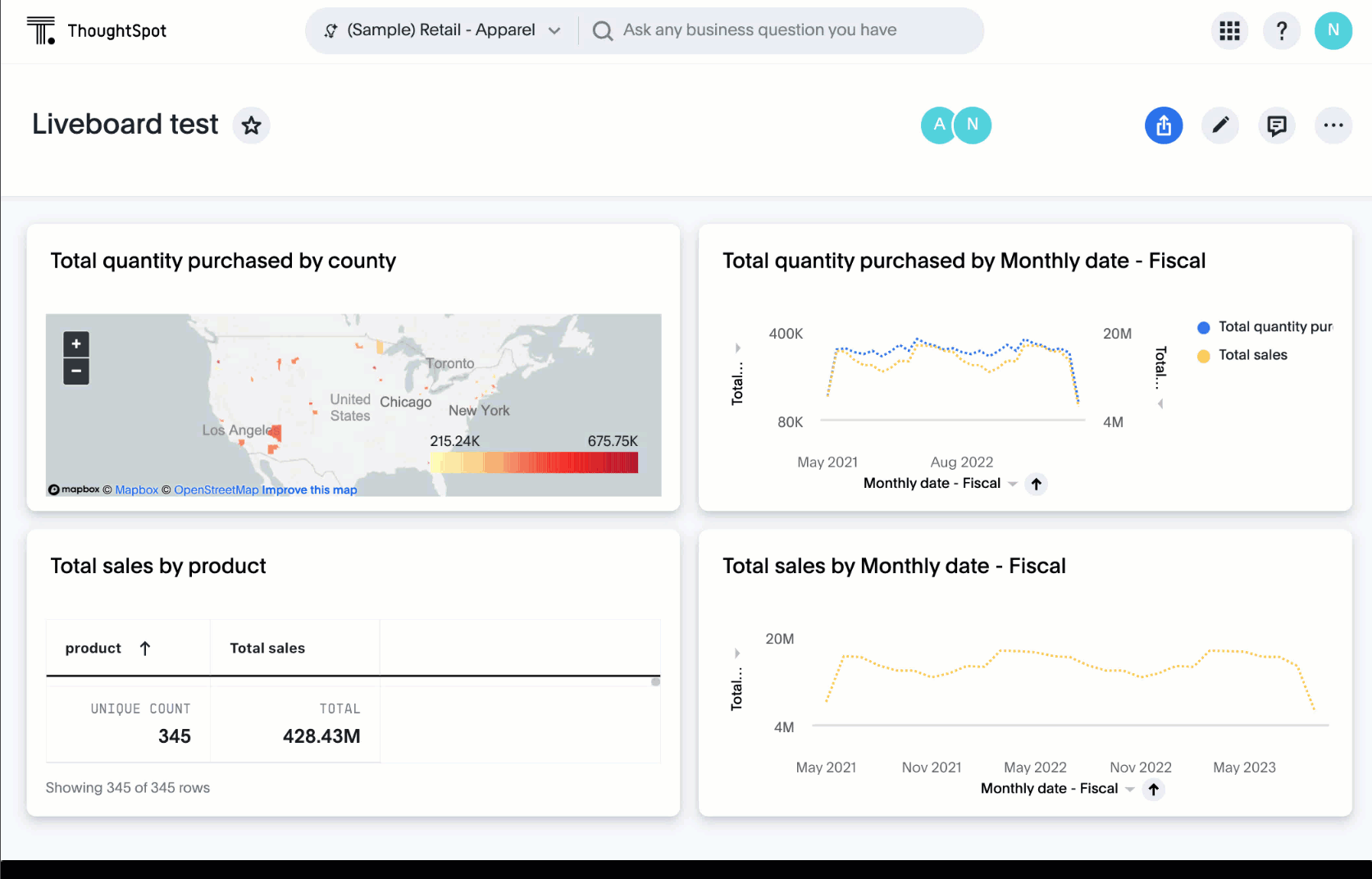Open Monthly date - Fiscal dropdown on sales chart
Image resolution: width=1372 pixels, height=879 pixels.
pos(1130,789)
